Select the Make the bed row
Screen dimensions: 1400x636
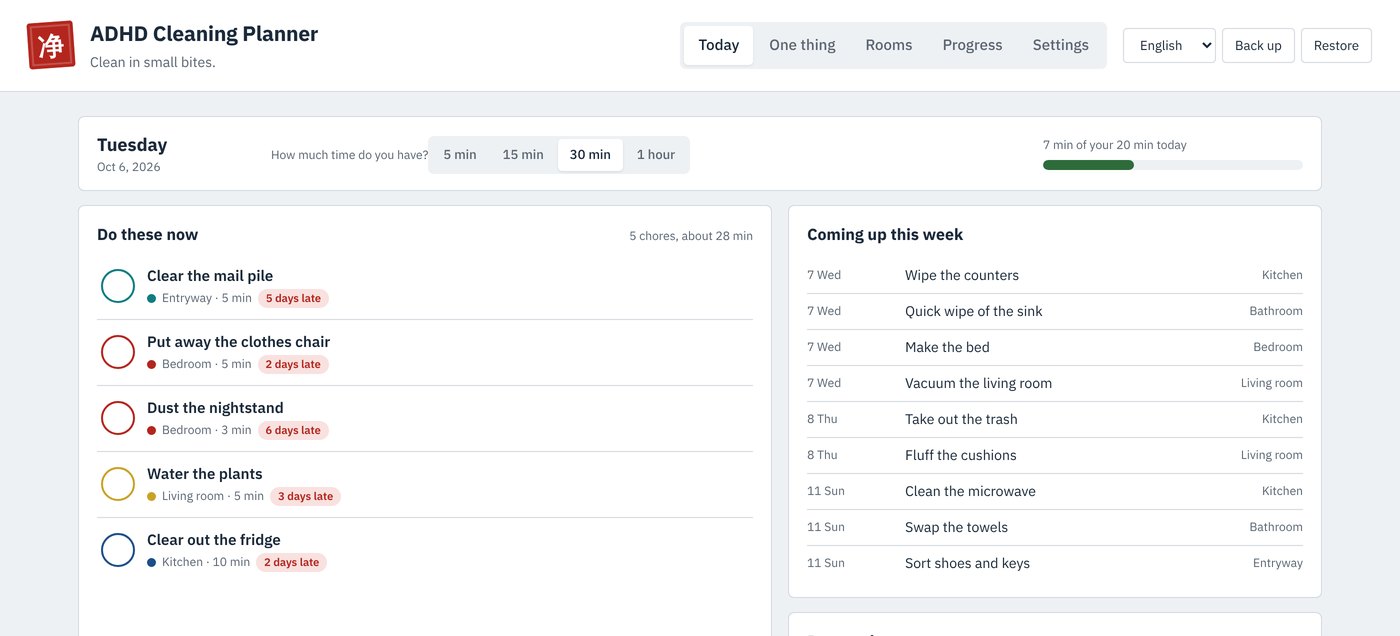click(1055, 347)
